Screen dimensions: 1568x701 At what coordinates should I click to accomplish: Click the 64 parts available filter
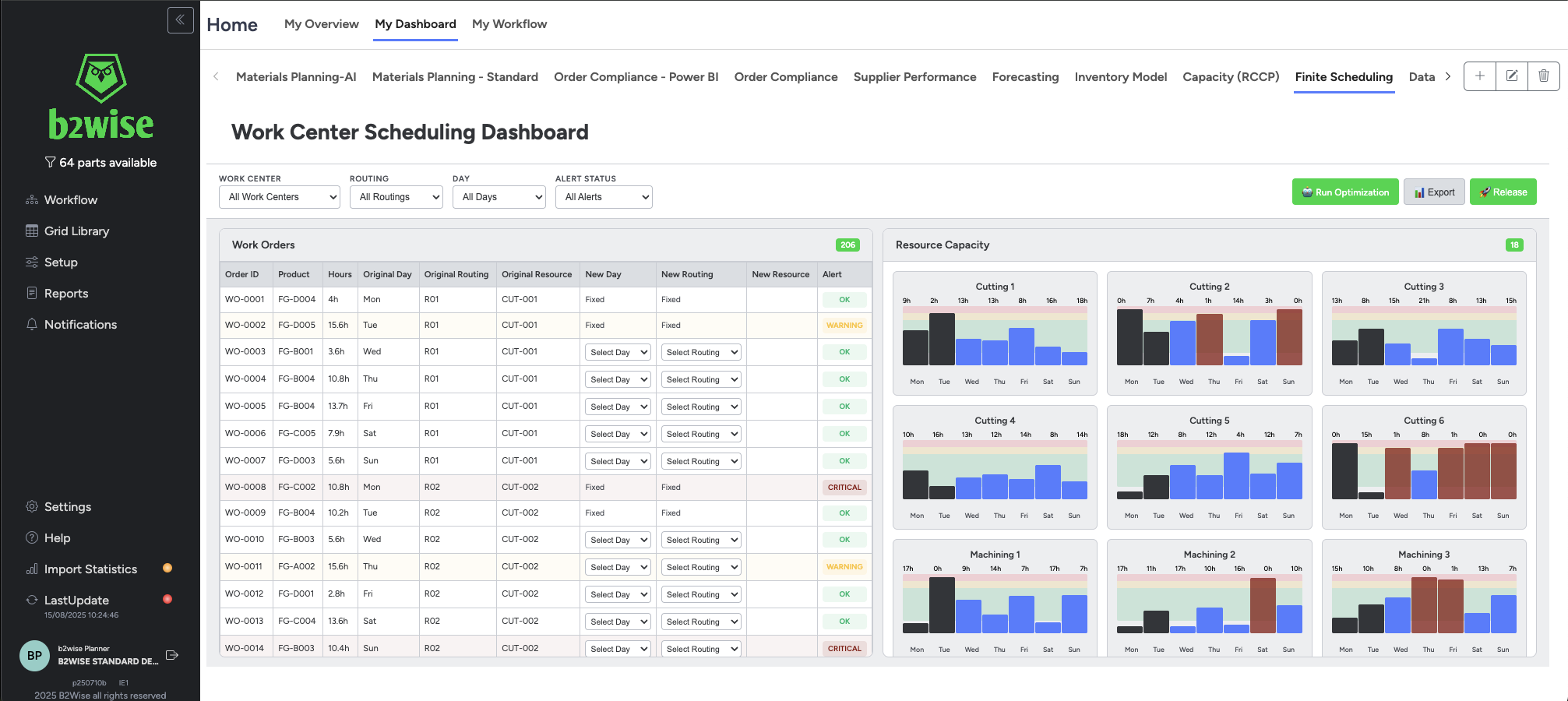100,163
